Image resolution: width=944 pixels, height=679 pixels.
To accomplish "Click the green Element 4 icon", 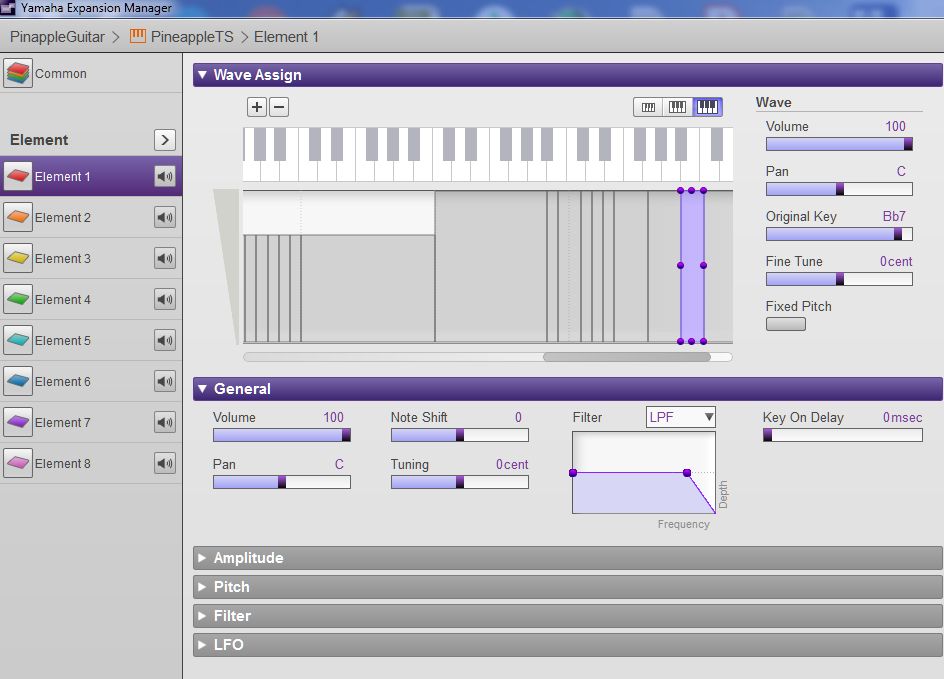I will pyautogui.click(x=18, y=299).
